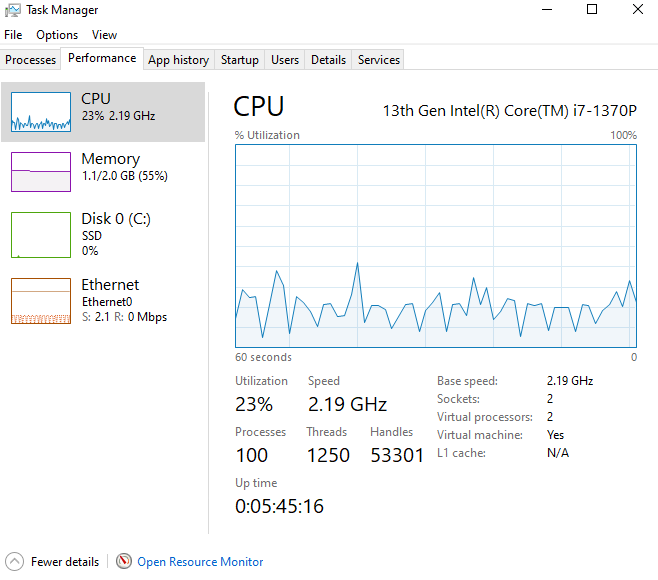Switch to the Processes tab
658x580 pixels.
(31, 60)
